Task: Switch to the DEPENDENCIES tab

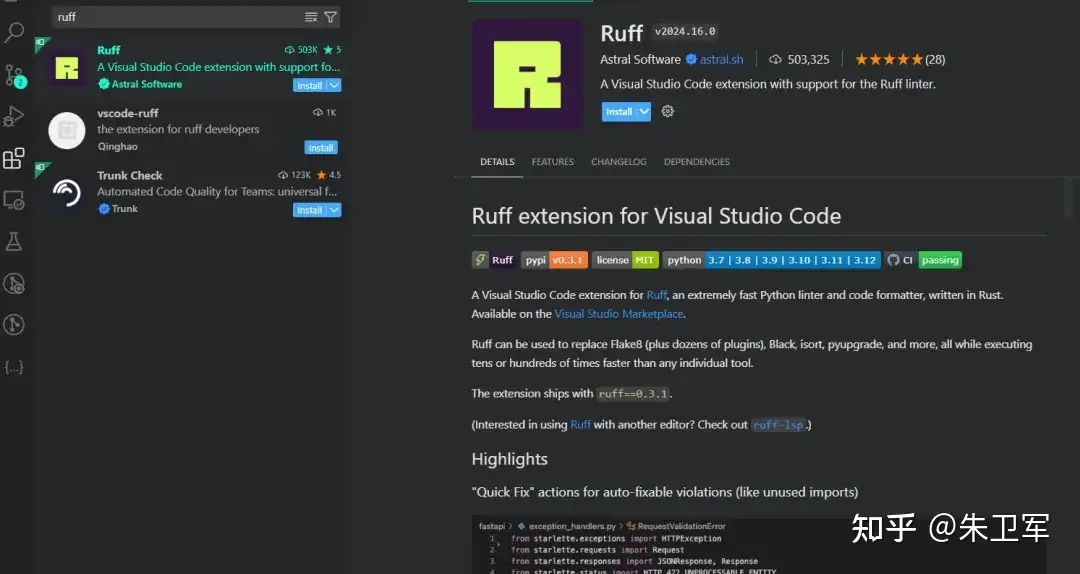Action: pyautogui.click(x=696, y=162)
